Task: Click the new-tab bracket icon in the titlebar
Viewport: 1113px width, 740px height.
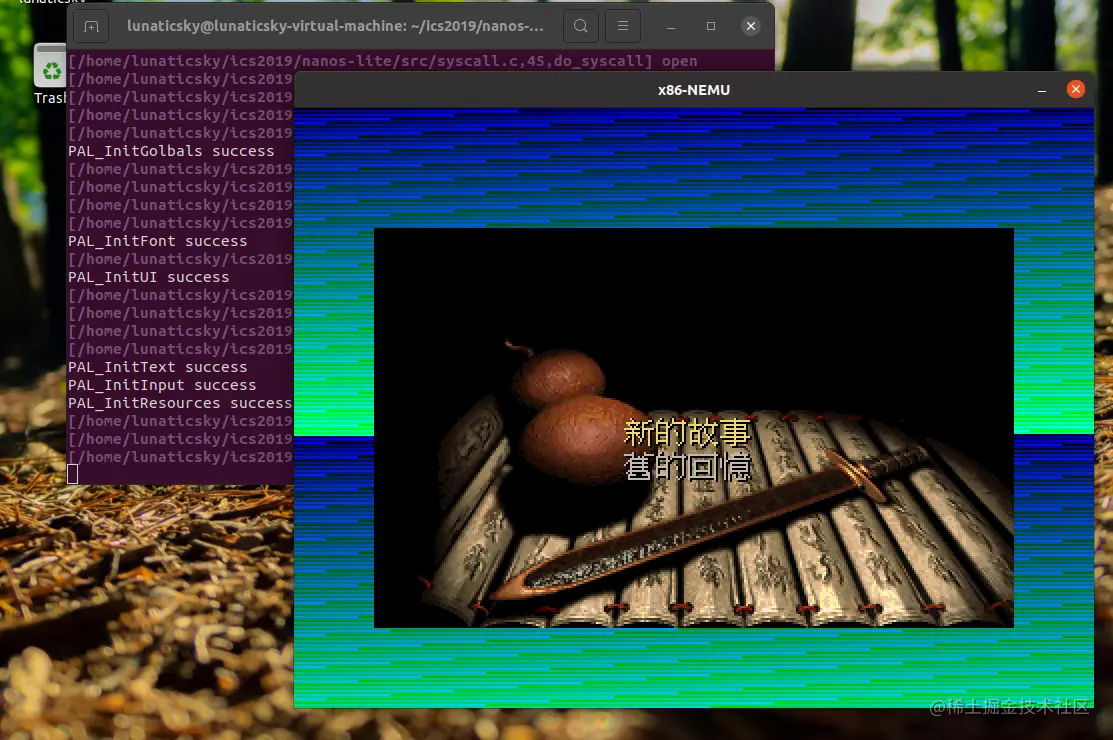Action: click(90, 26)
